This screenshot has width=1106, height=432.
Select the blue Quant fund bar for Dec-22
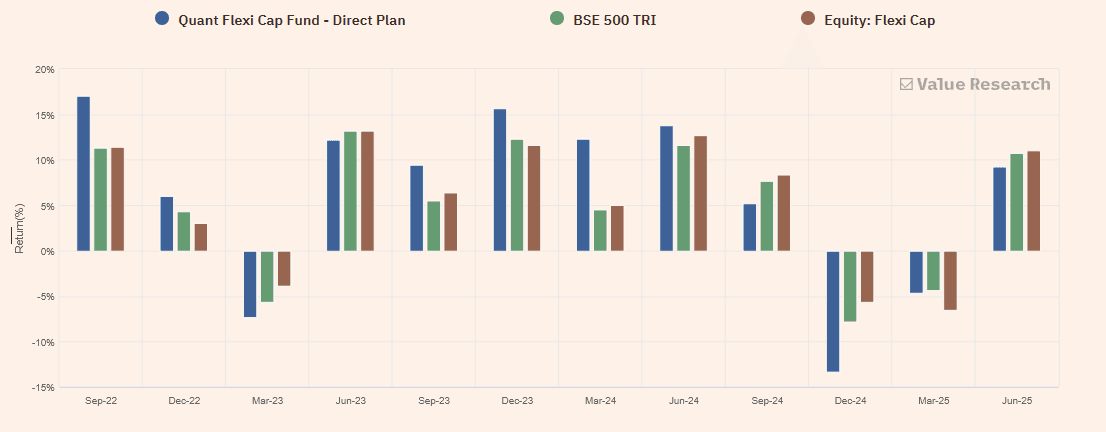point(166,224)
